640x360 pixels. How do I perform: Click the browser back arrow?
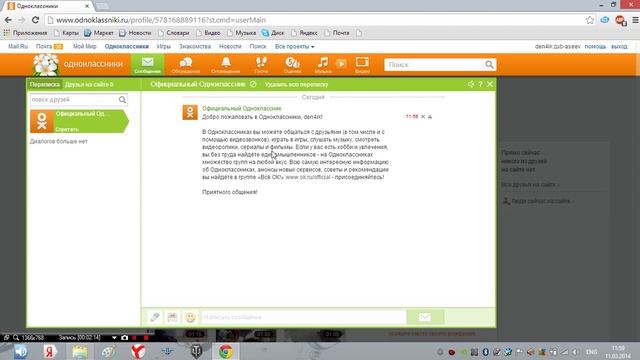pos(8,20)
